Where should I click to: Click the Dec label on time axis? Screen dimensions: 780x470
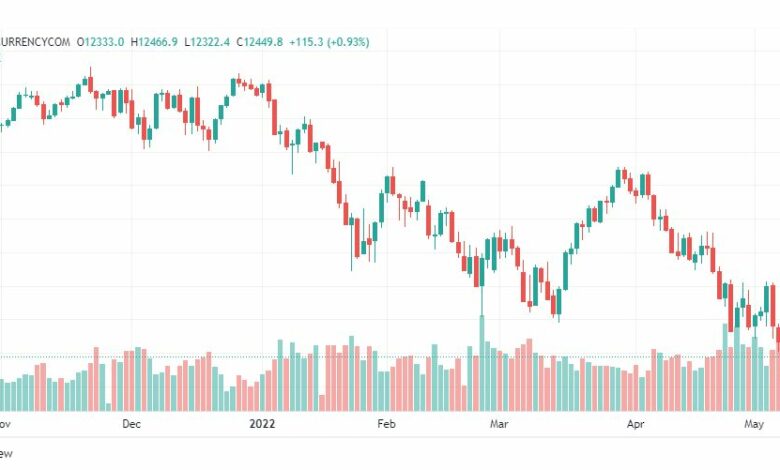point(131,424)
